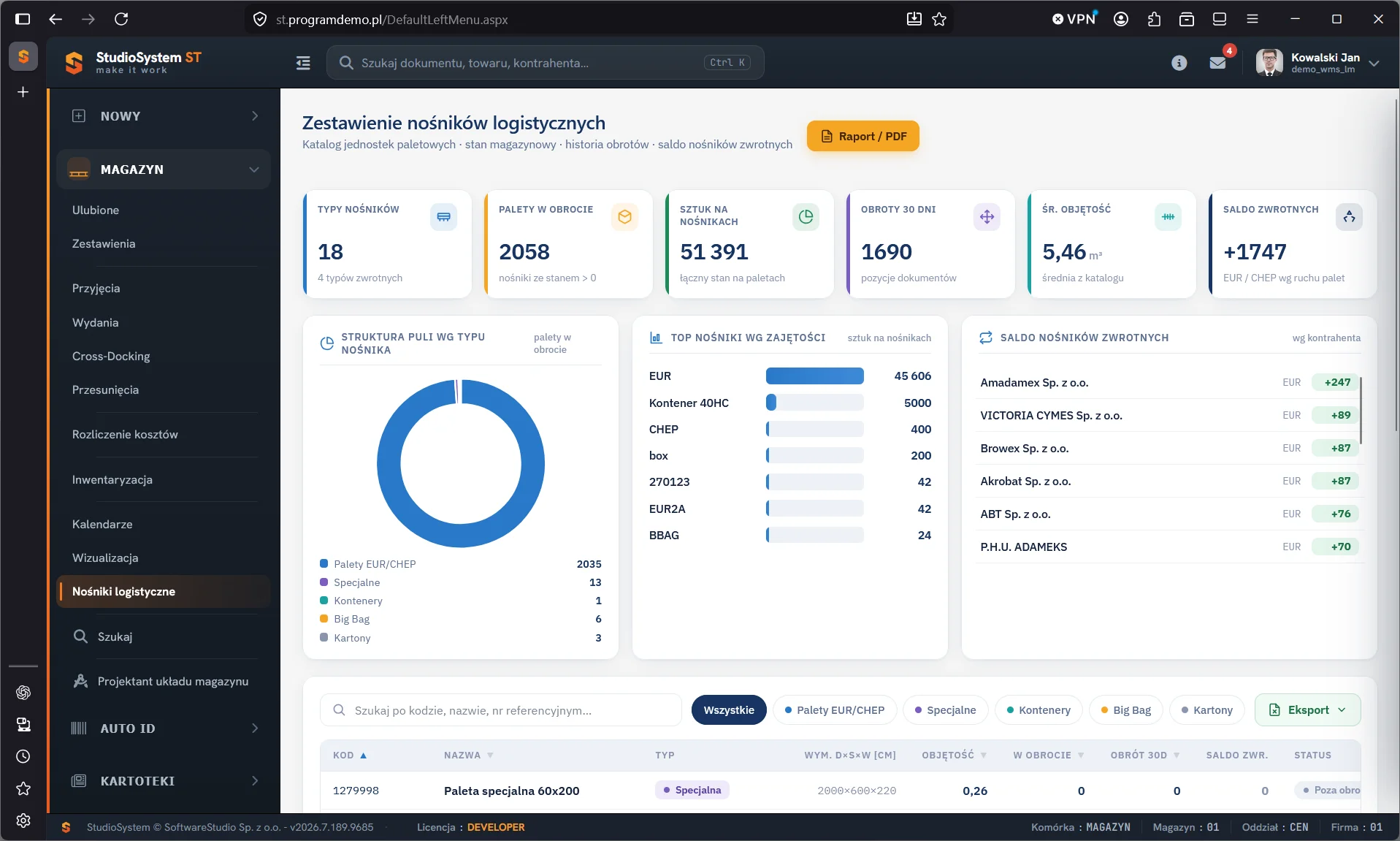Screen dimensions: 1400x841
Task: Open Wydania in the sidebar
Action: 95,323
